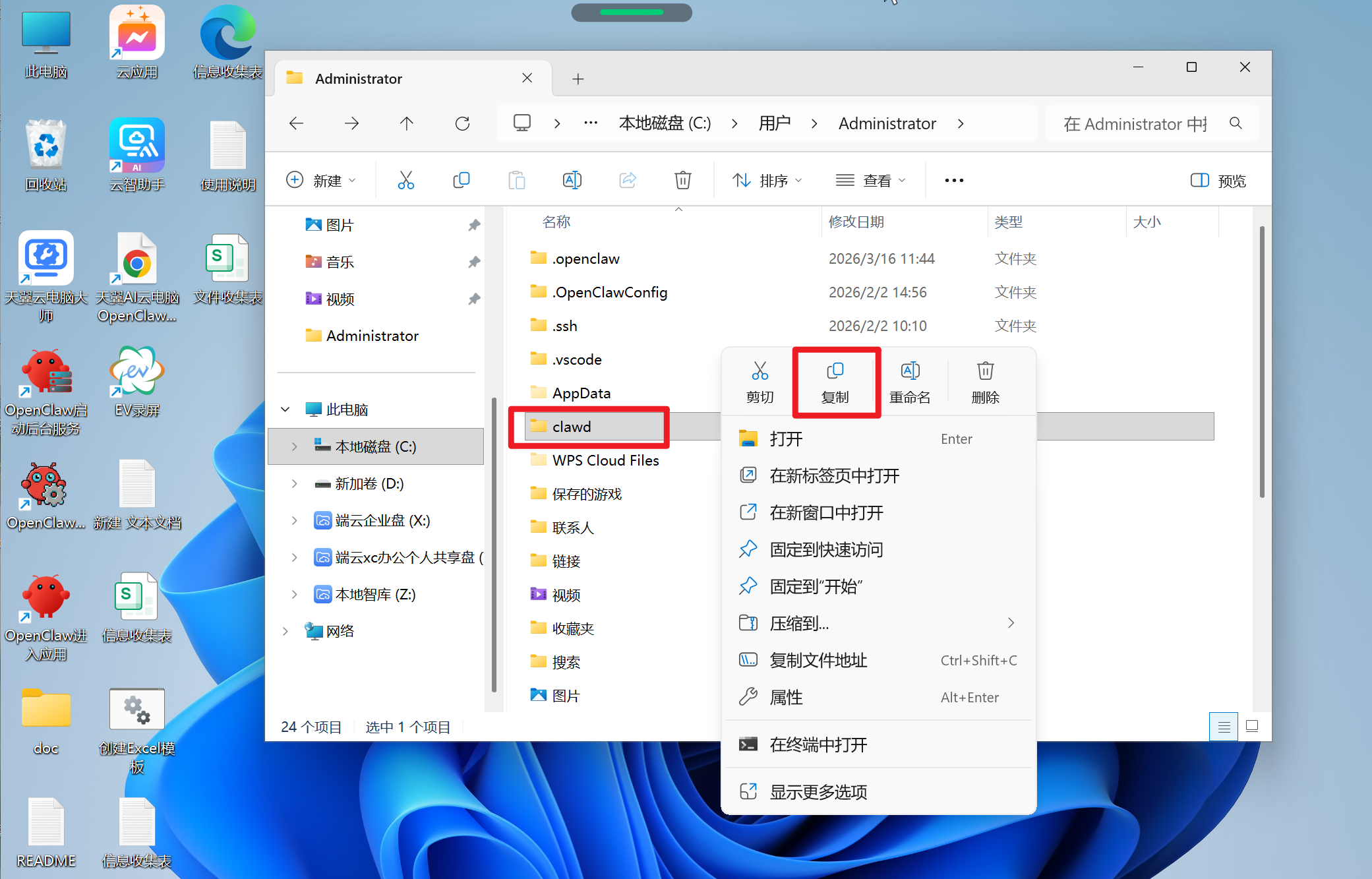This screenshot has width=1372, height=879.
Task: Toggle the Preview pane button
Action: point(1218,180)
